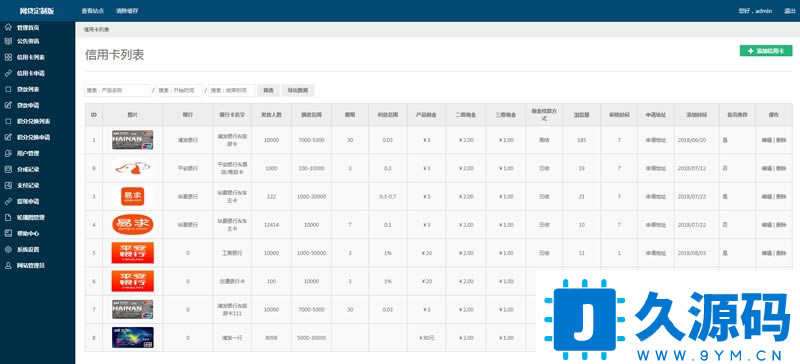Focus the 产品名称 search field

(x=117, y=90)
